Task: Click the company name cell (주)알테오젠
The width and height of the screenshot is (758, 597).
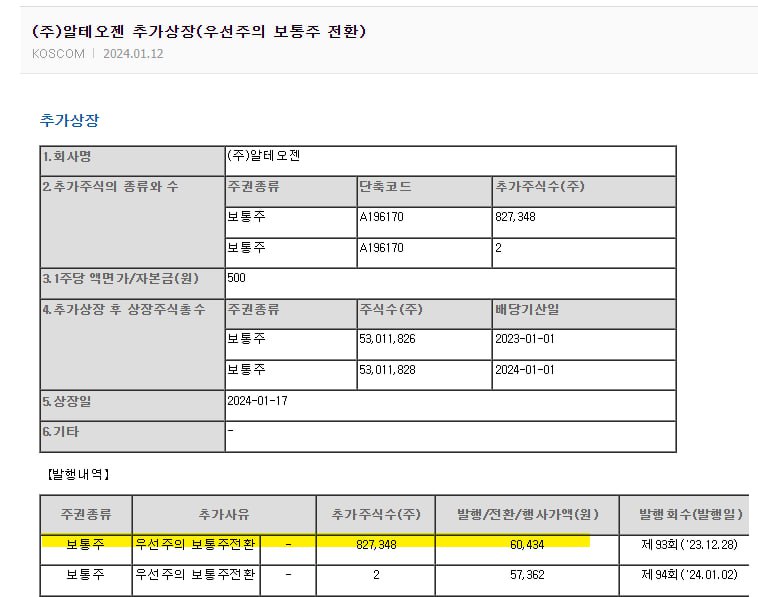Action: pos(264,156)
